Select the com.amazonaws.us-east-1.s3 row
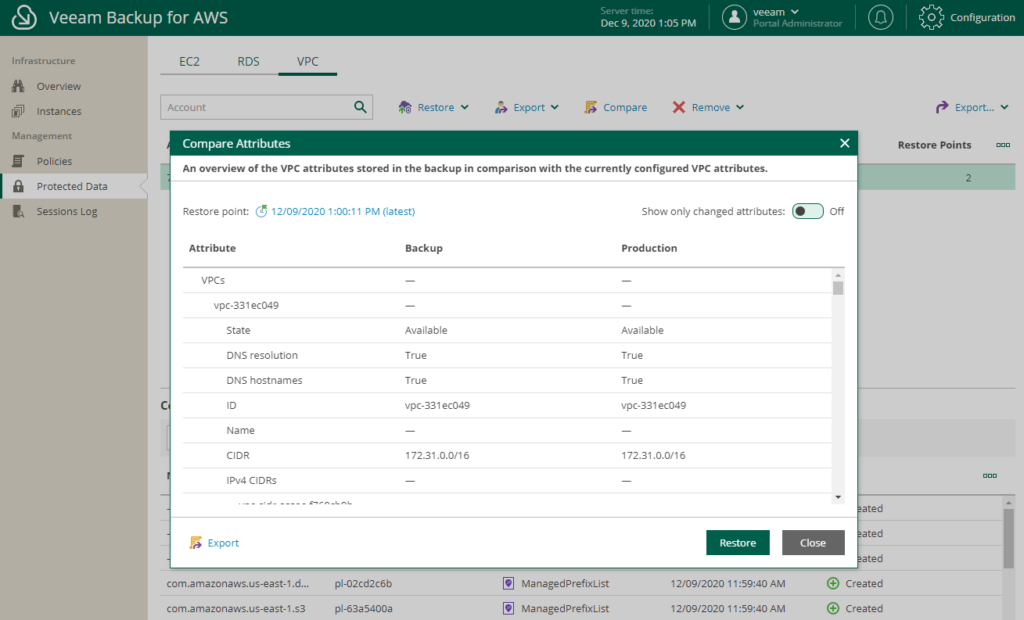 tap(581, 608)
